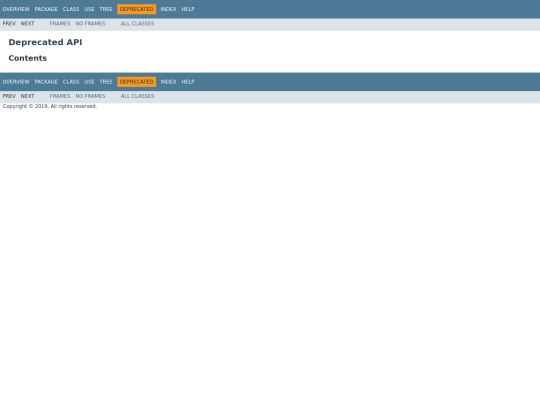Open Overview in the top navigation bar
Image resolution: width=540 pixels, height=405 pixels.
(16, 9)
